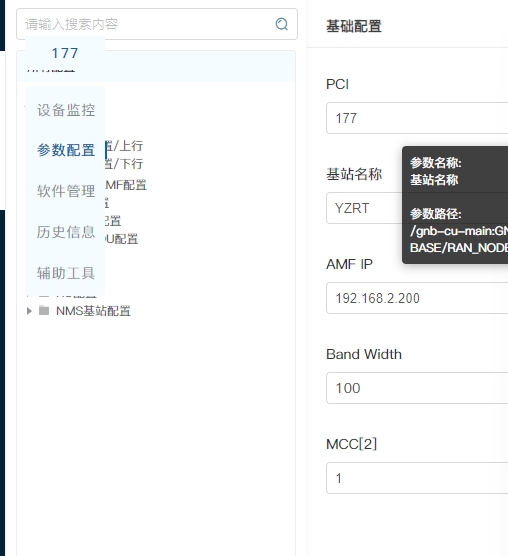508x556 pixels.
Task: Go to the 历史信息 menu item
Action: coord(66,232)
